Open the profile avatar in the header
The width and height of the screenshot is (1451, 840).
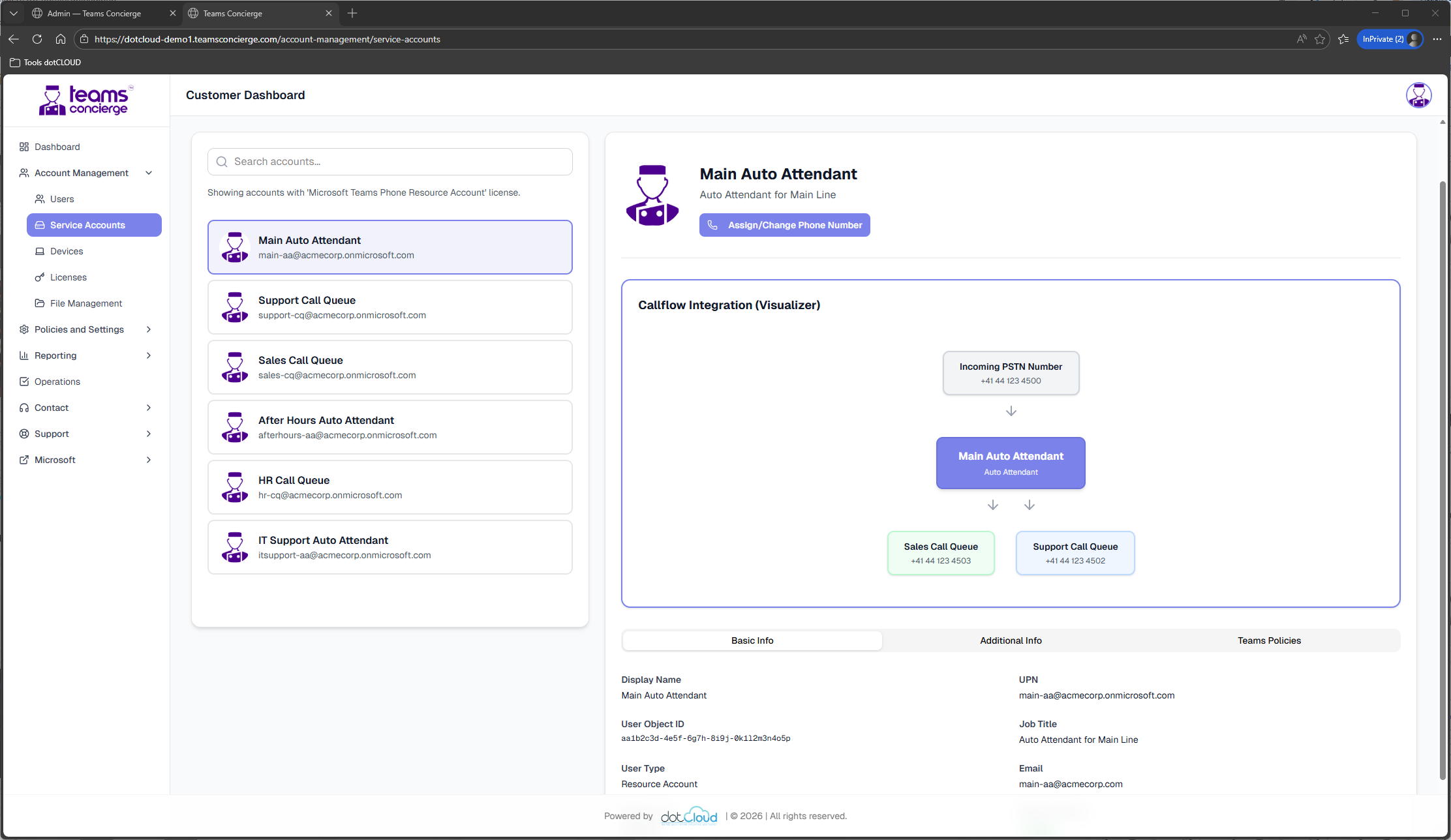[x=1419, y=95]
